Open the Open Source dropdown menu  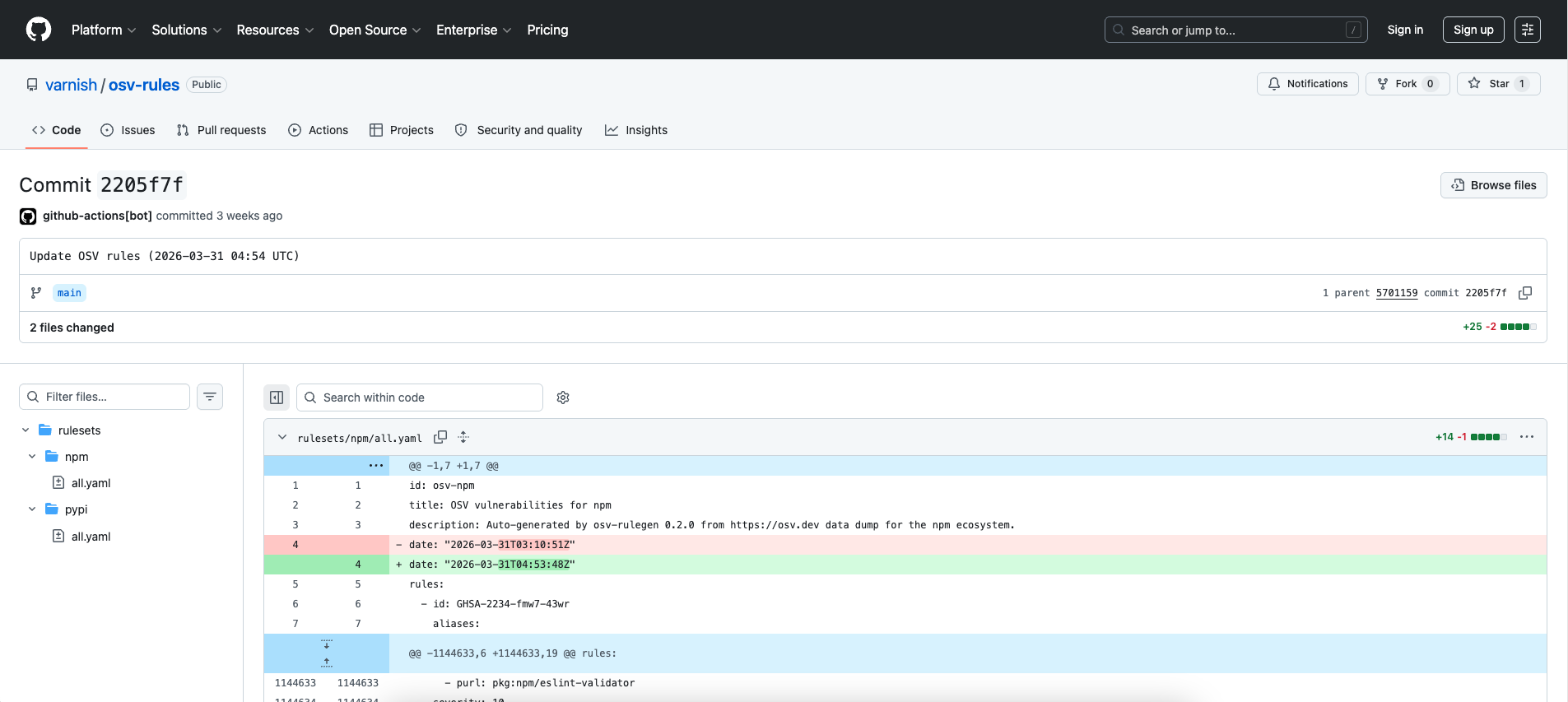(375, 30)
